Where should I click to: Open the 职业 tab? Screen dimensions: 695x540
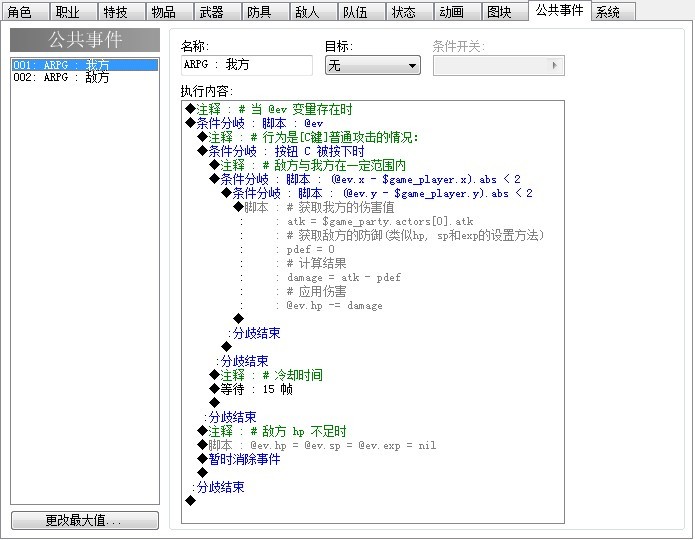[73, 12]
